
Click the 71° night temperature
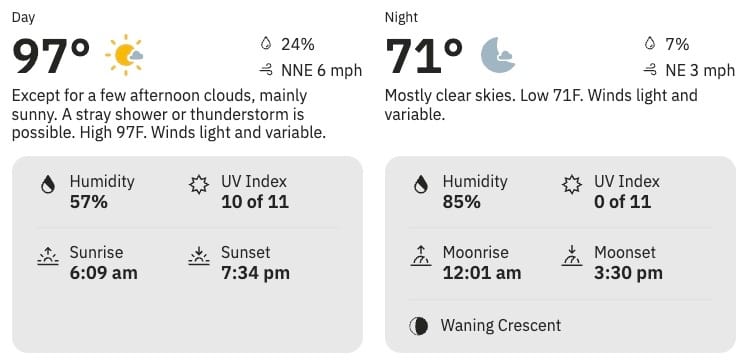point(424,55)
